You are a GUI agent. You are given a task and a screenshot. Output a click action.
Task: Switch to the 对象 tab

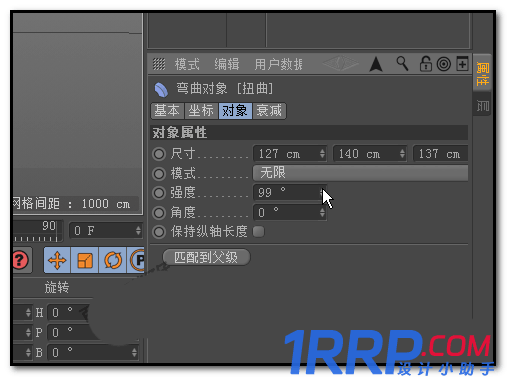(235, 110)
